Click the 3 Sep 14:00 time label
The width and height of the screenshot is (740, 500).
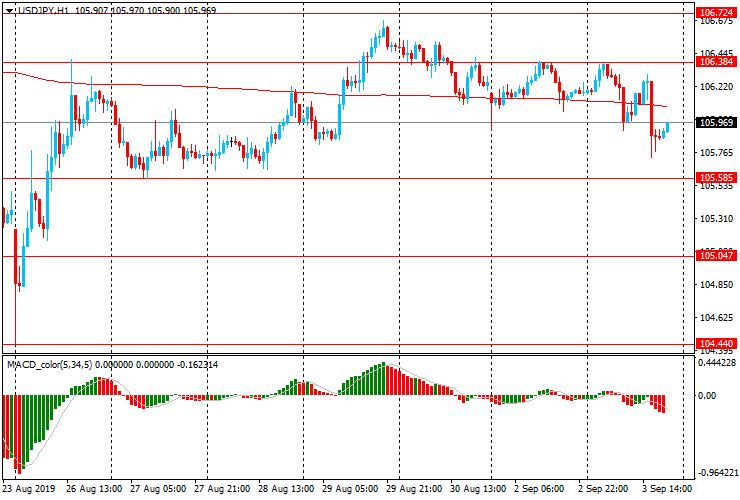pos(667,489)
